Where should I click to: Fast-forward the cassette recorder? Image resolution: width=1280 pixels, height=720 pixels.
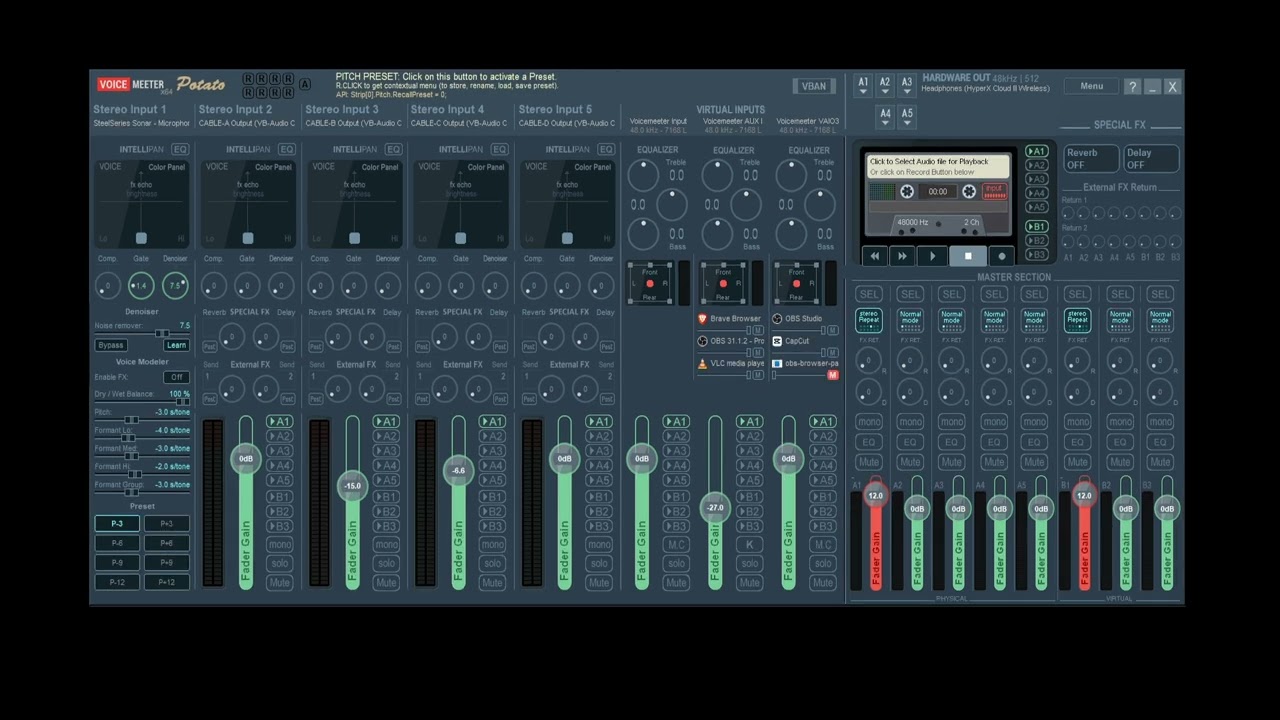point(903,256)
